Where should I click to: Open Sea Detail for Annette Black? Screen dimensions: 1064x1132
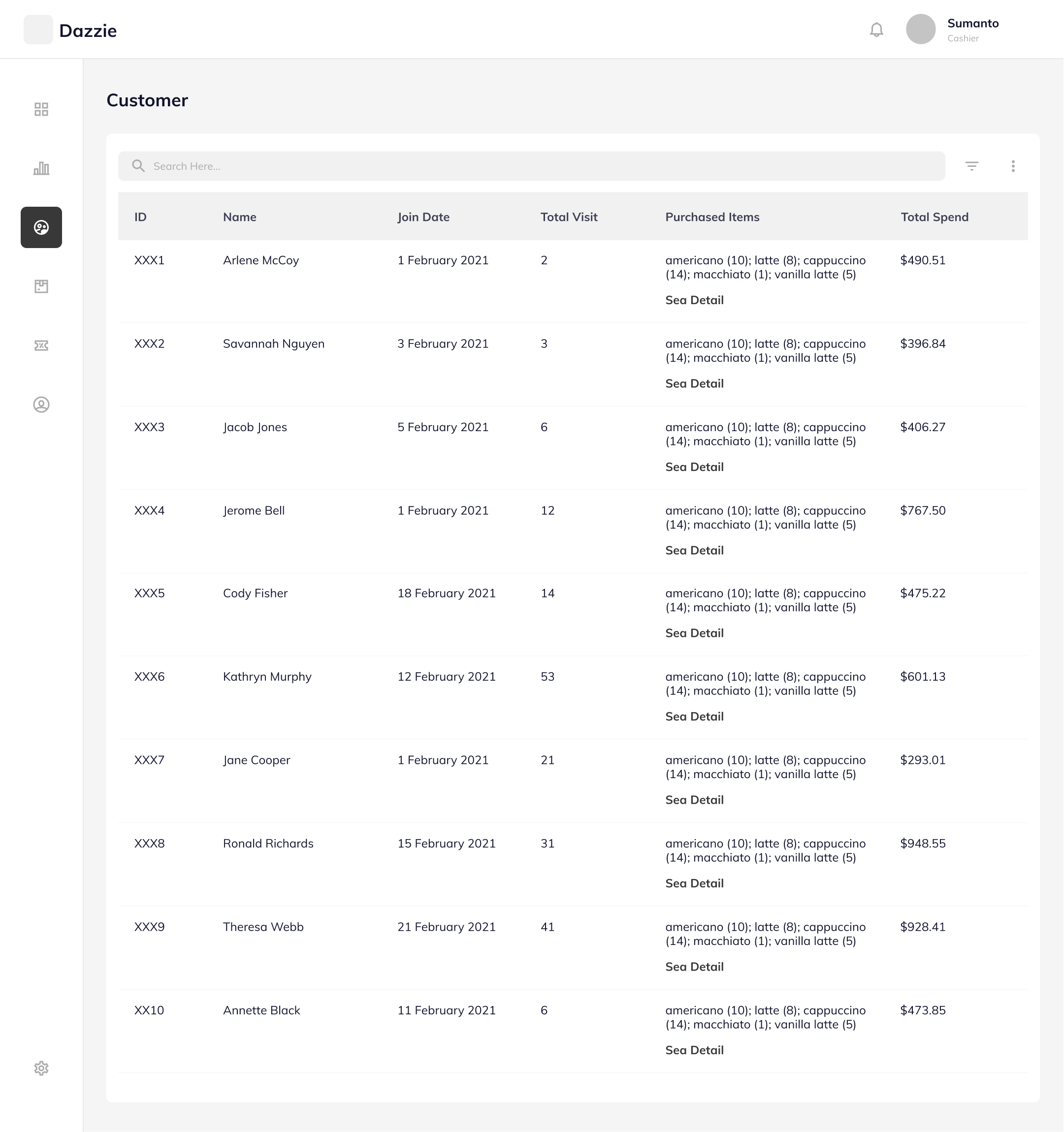[x=694, y=1050]
